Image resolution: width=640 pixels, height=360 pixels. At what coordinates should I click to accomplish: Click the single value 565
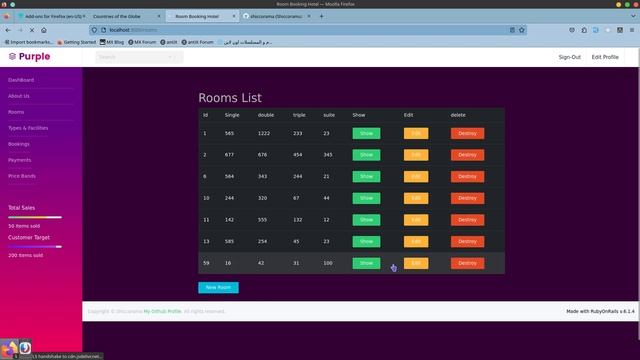point(229,133)
